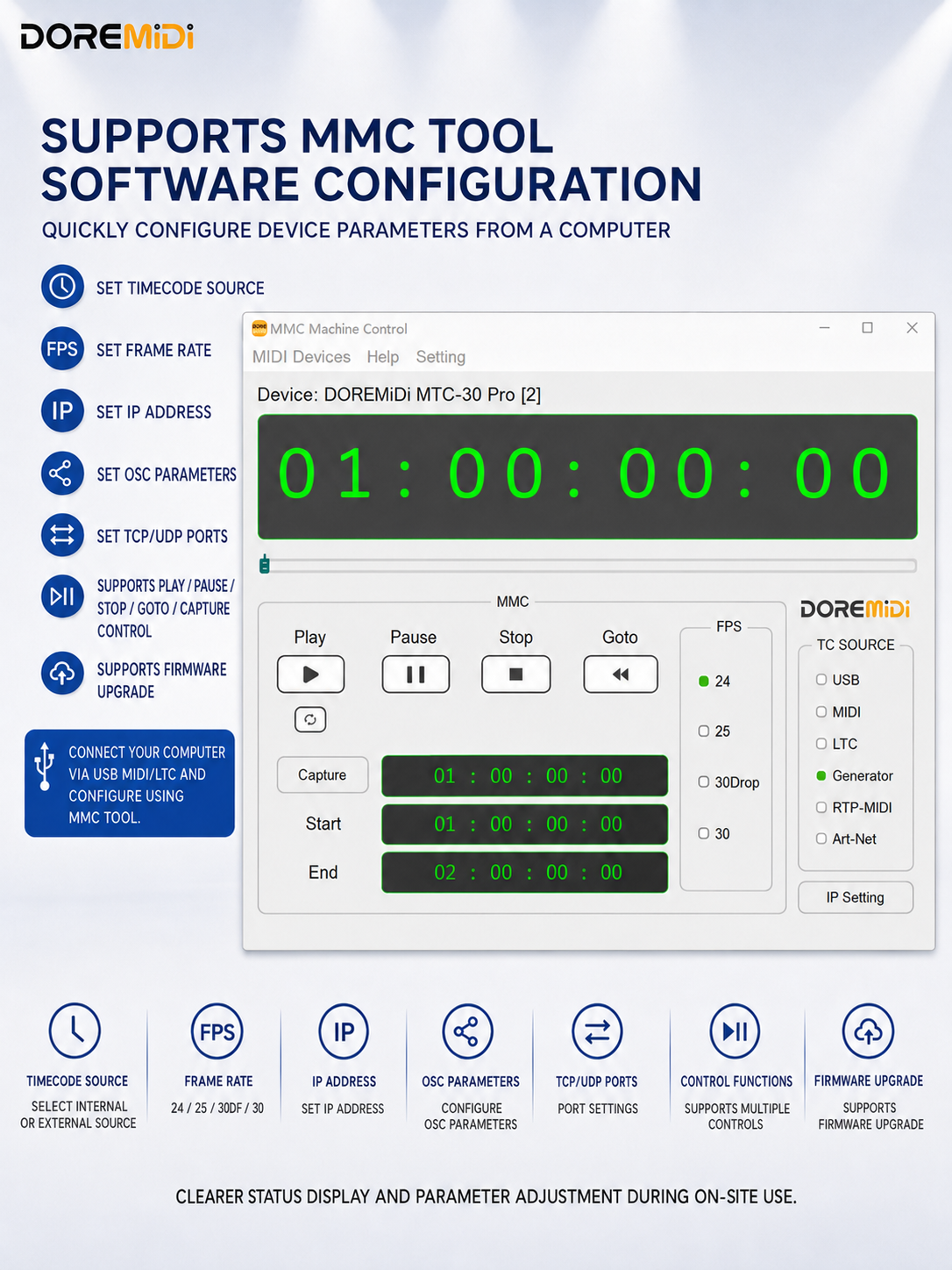Click the '24 / 25 / 30DF / 30' text
This screenshot has height=1270, width=952.
click(217, 1109)
